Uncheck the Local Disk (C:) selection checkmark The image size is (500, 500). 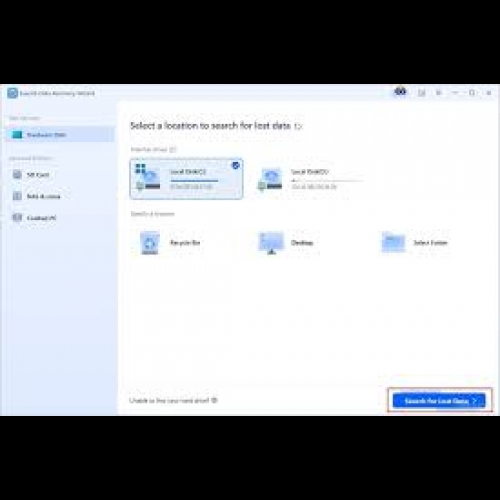coord(235,165)
